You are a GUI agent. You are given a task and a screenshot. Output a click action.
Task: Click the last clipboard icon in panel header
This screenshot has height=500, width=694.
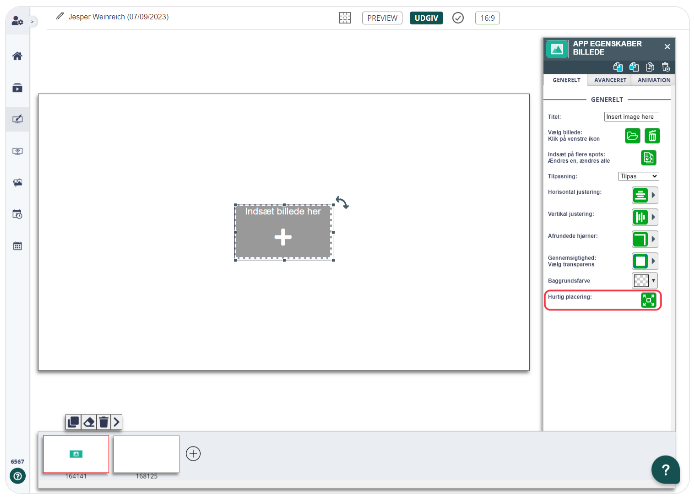click(666, 67)
